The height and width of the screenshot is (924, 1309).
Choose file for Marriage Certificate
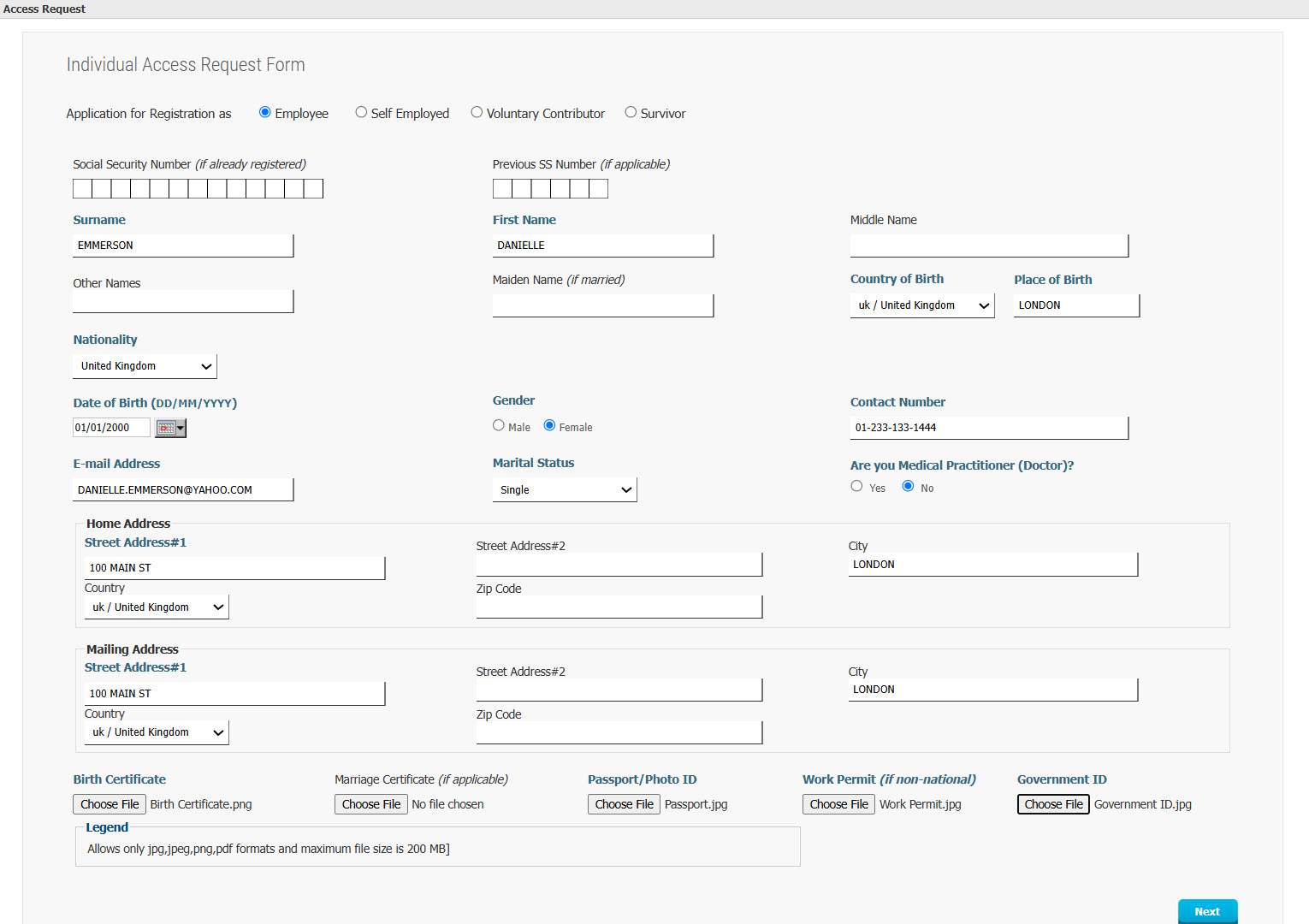click(371, 804)
